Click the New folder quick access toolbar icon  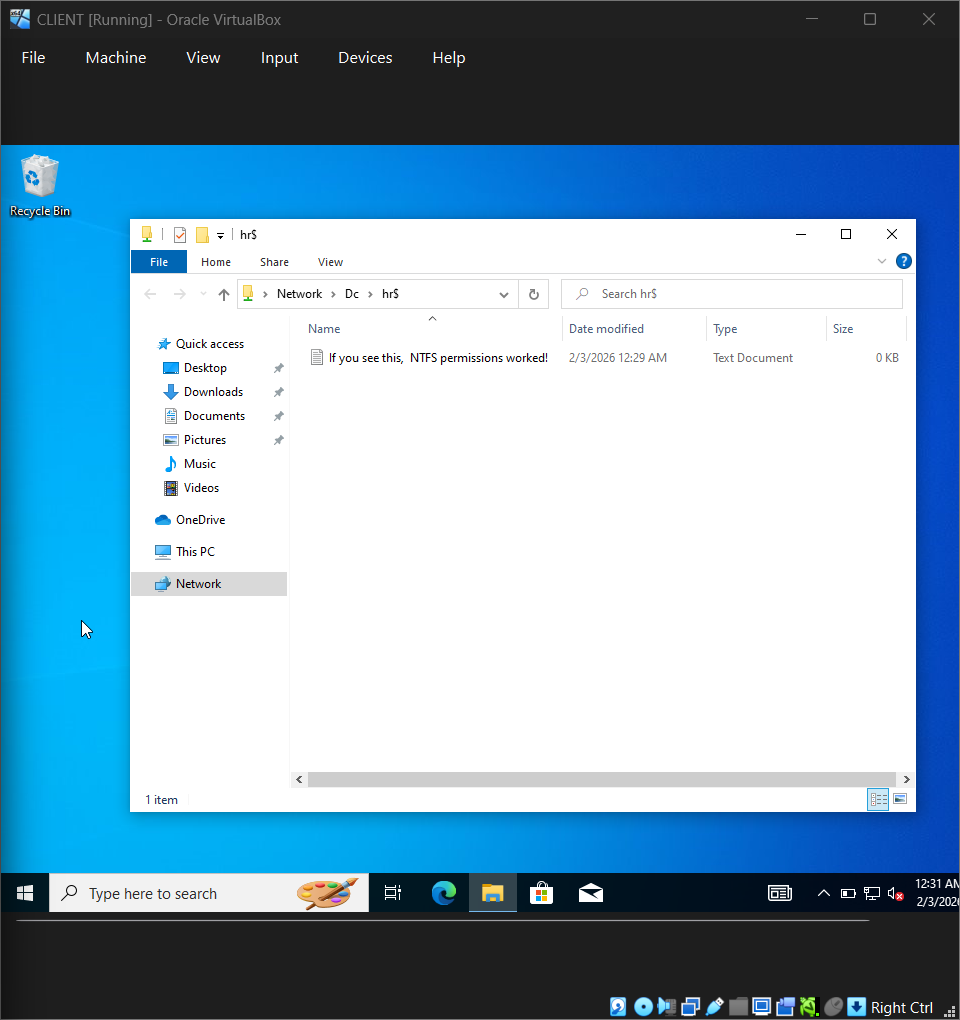(x=202, y=235)
